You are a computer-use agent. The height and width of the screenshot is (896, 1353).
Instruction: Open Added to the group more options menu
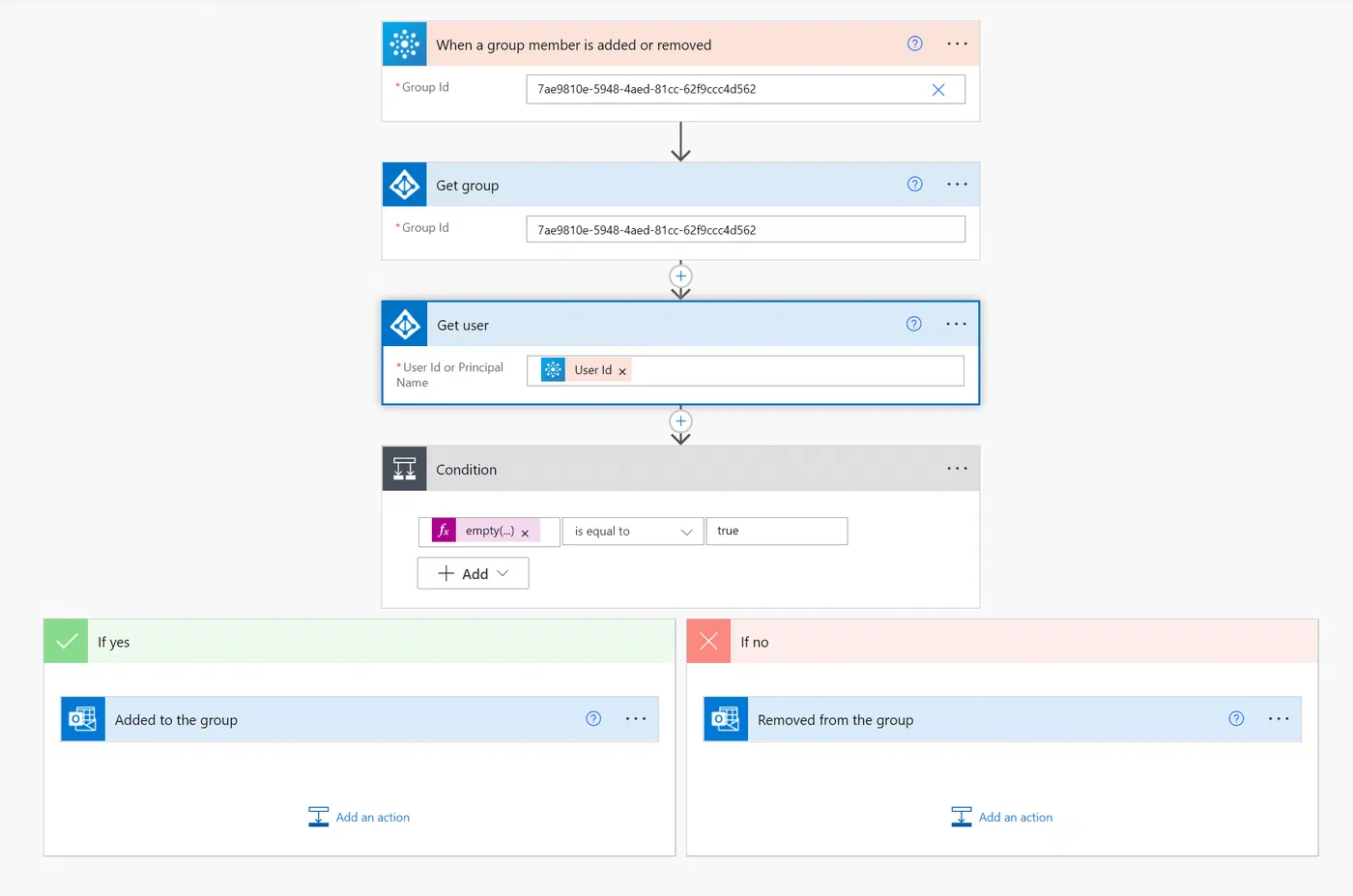click(636, 718)
